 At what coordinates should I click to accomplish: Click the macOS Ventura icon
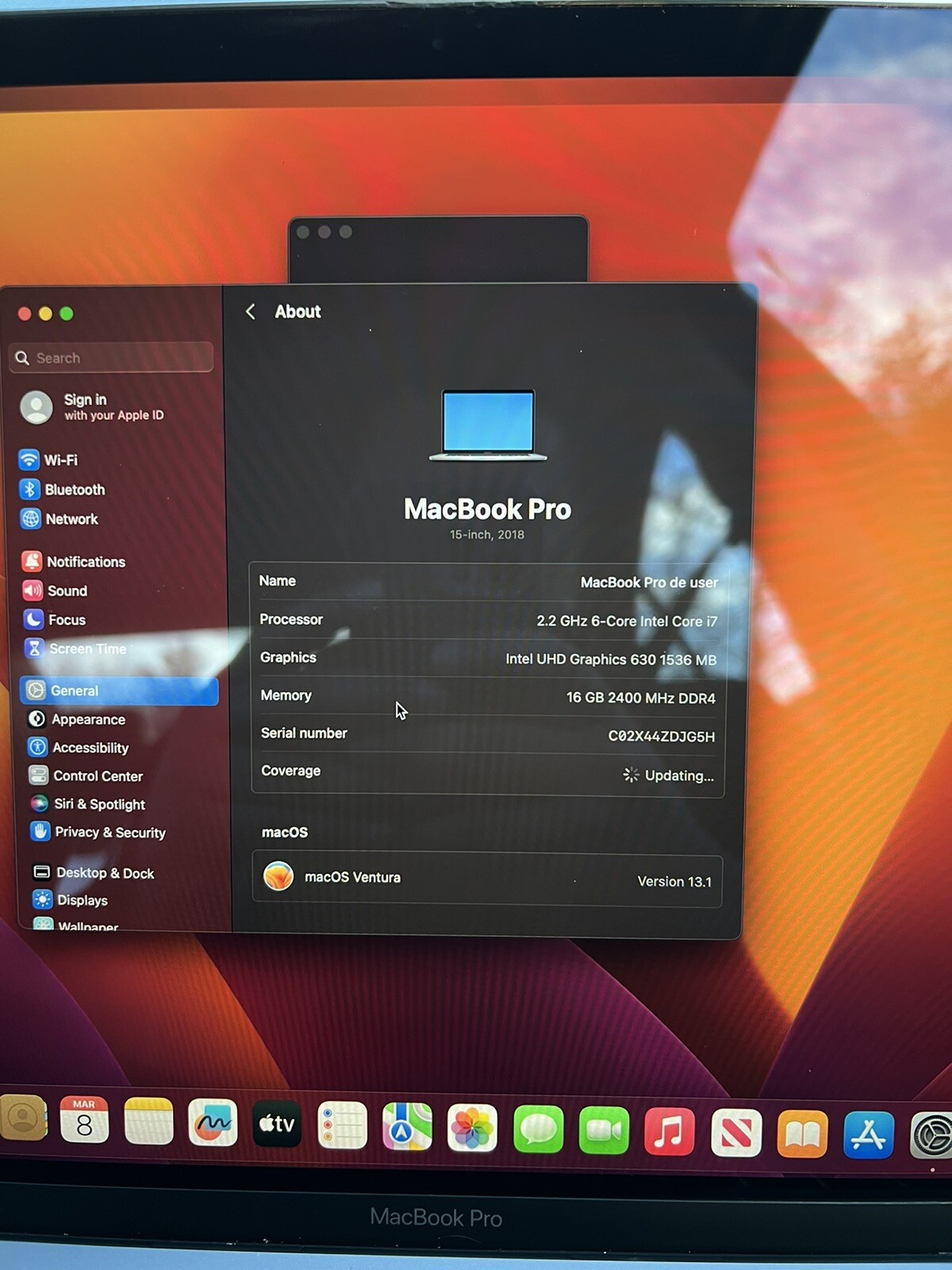point(278,876)
